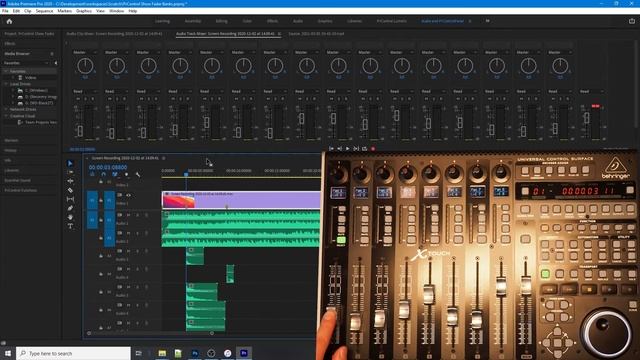Open Task View on taskbar
Screen dimensions: 640x360
point(138,353)
